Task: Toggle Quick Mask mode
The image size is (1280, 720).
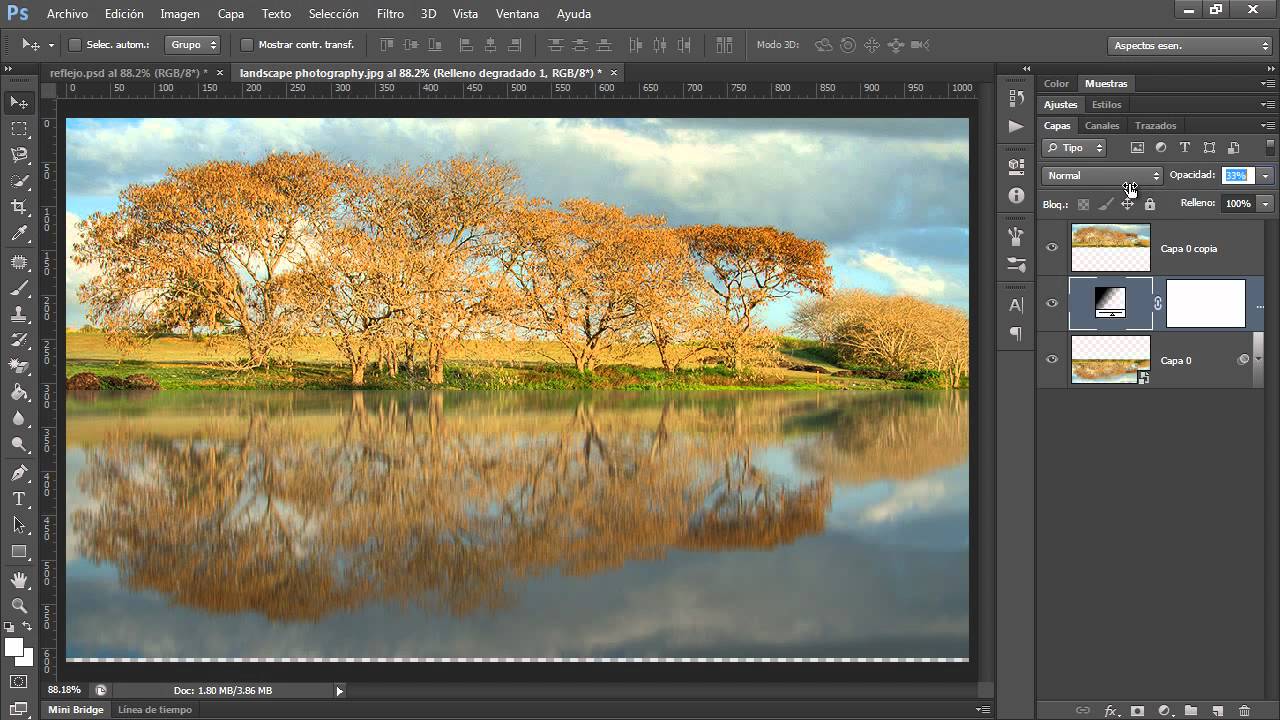Action: click(19, 682)
